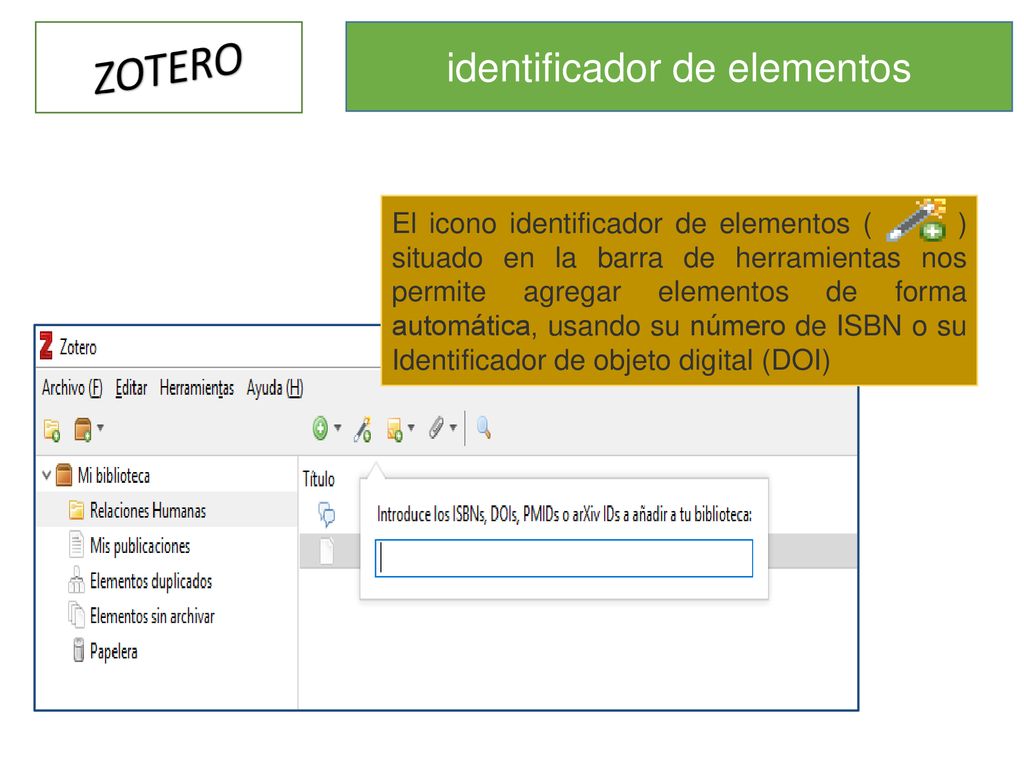Click the Advanced Search magnifier icon
The width and height of the screenshot is (1024, 768).
tap(483, 428)
